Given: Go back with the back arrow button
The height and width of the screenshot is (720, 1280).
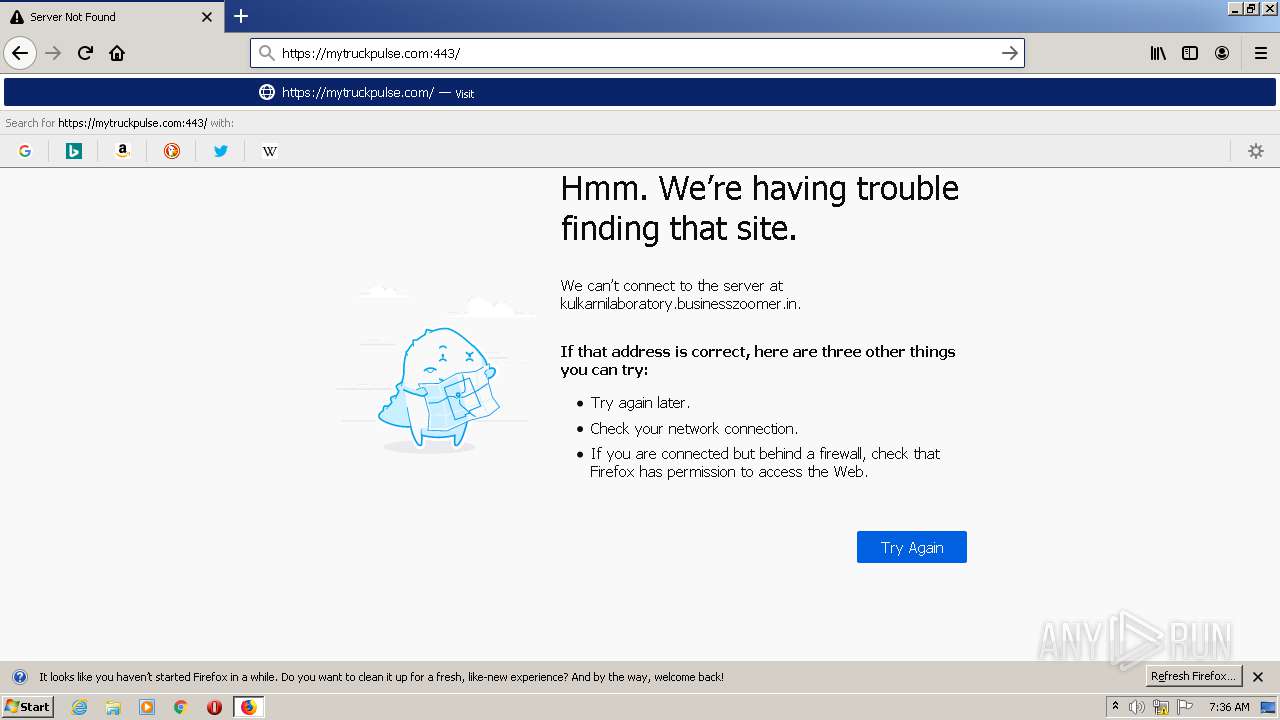Looking at the screenshot, I should (x=20, y=53).
